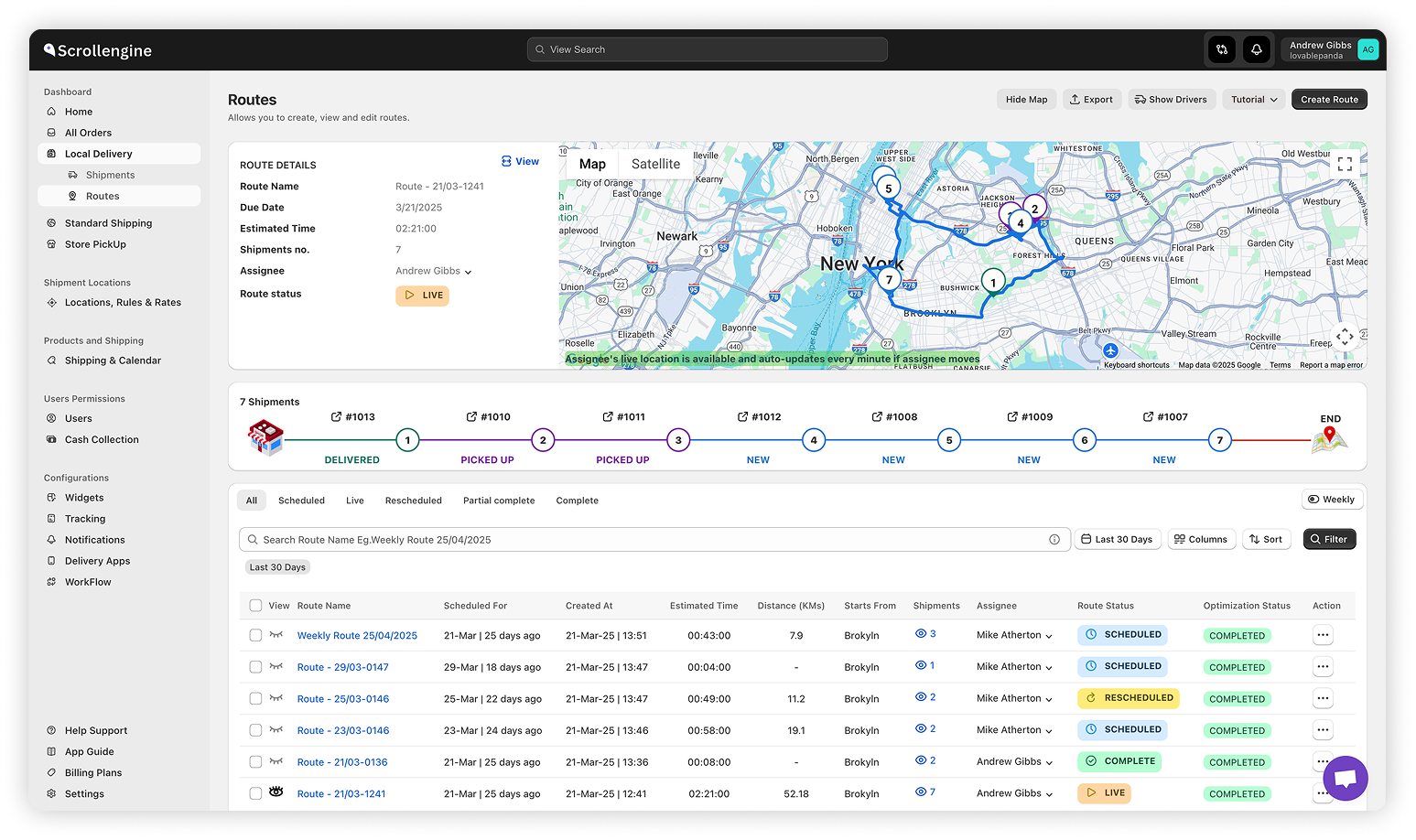This screenshot has height=840, width=1416.
Task: Check the Route - 25/03-0146 row checkbox
Action: [255, 699]
